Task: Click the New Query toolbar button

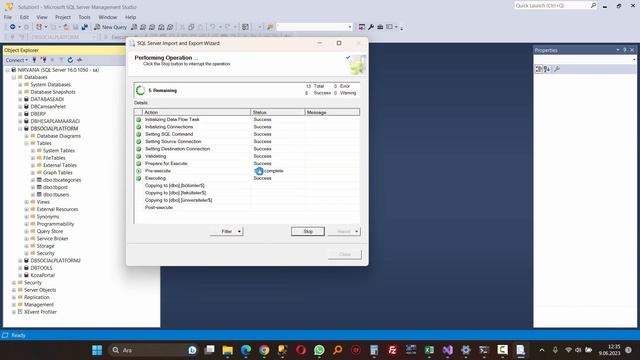Action: point(111,27)
